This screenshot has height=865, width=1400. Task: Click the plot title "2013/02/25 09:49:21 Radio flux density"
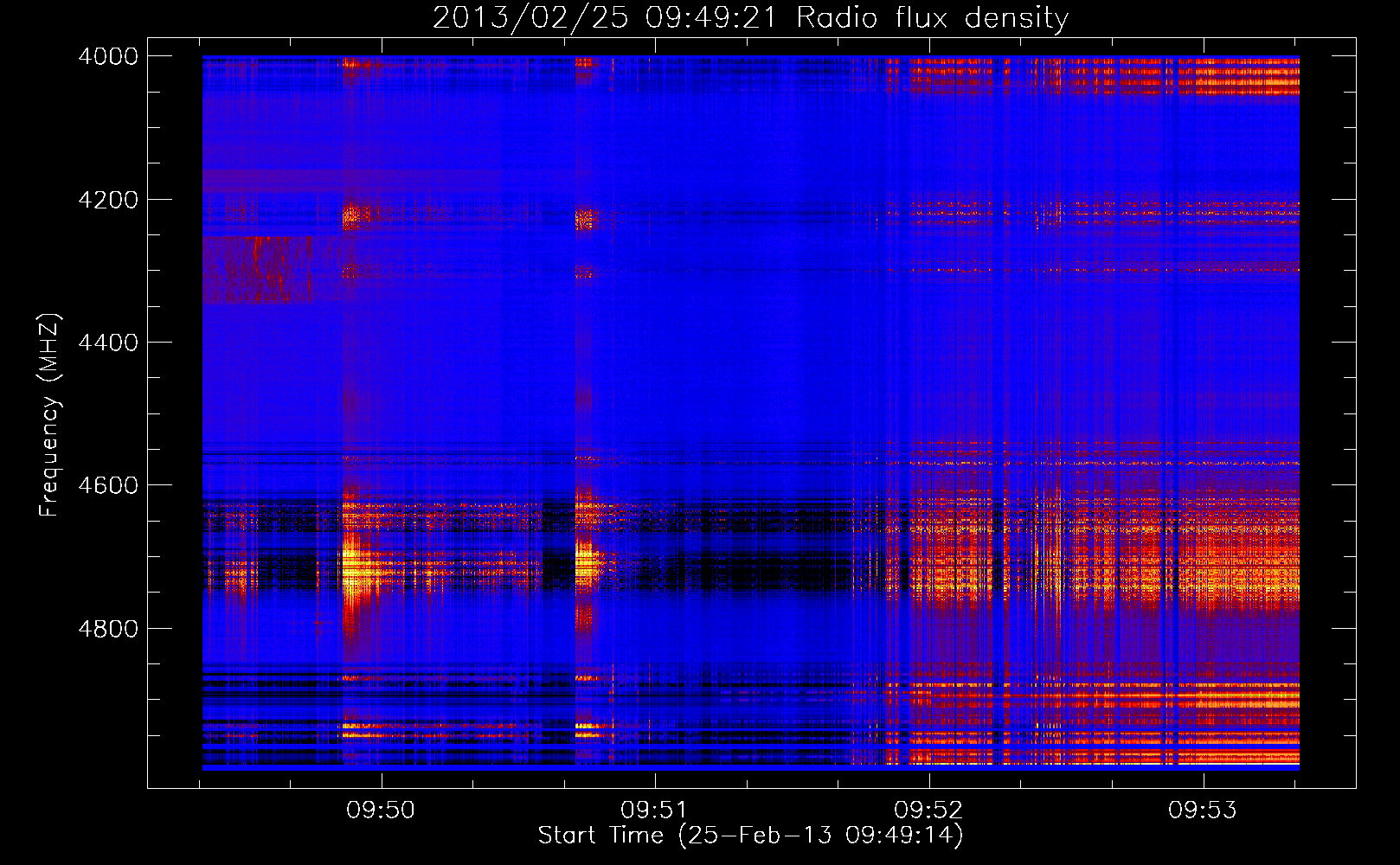coord(750,18)
